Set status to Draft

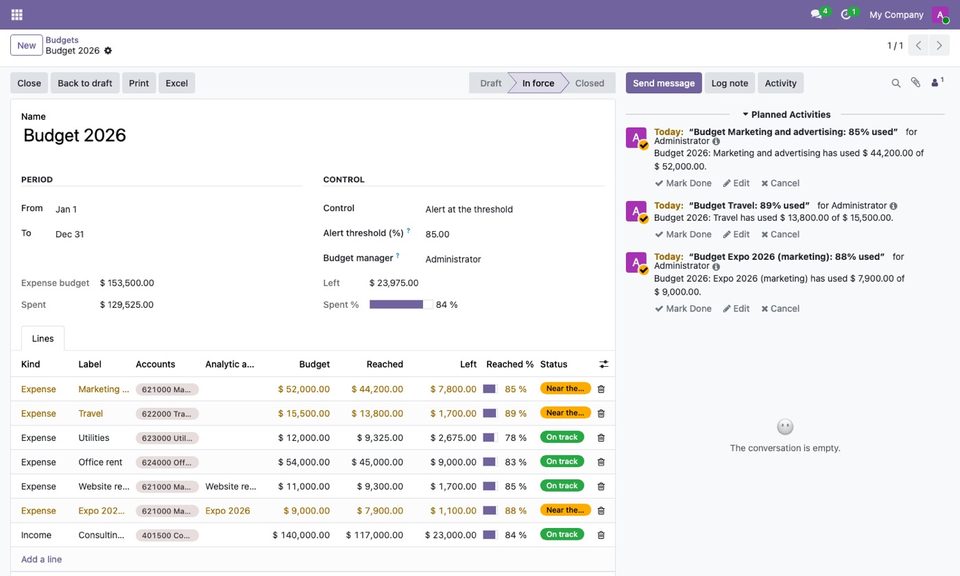click(x=490, y=83)
